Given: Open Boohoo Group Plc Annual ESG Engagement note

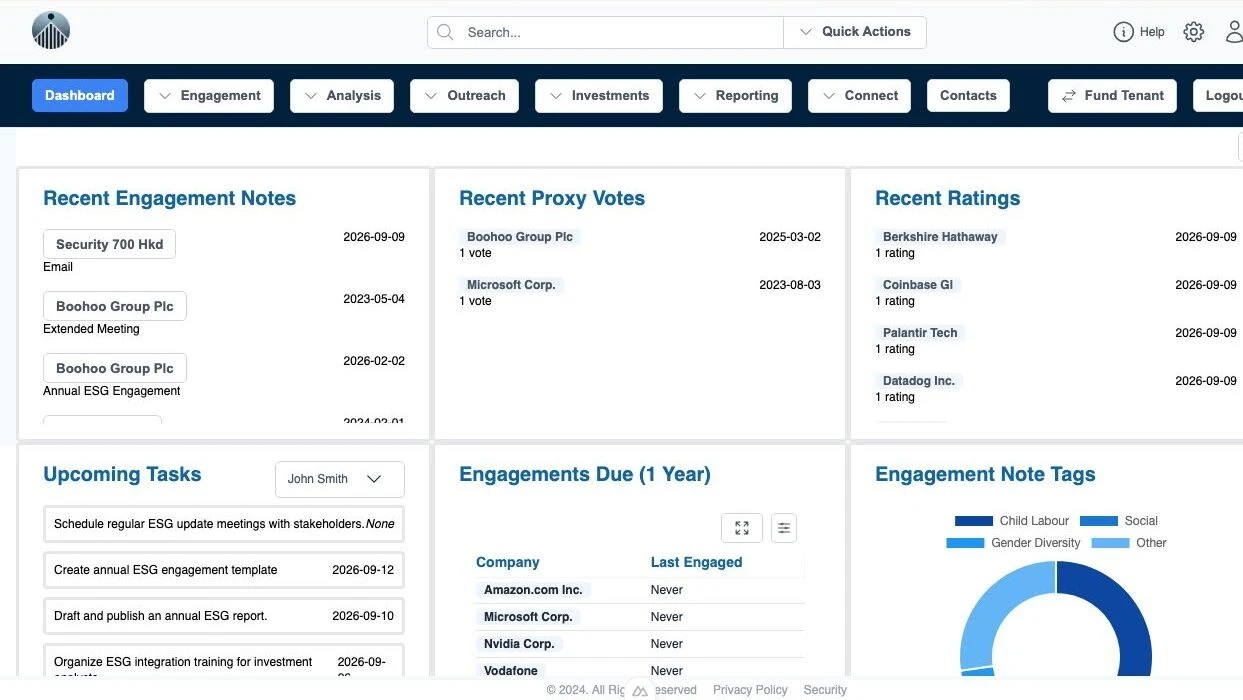Looking at the screenshot, I should (x=115, y=369).
